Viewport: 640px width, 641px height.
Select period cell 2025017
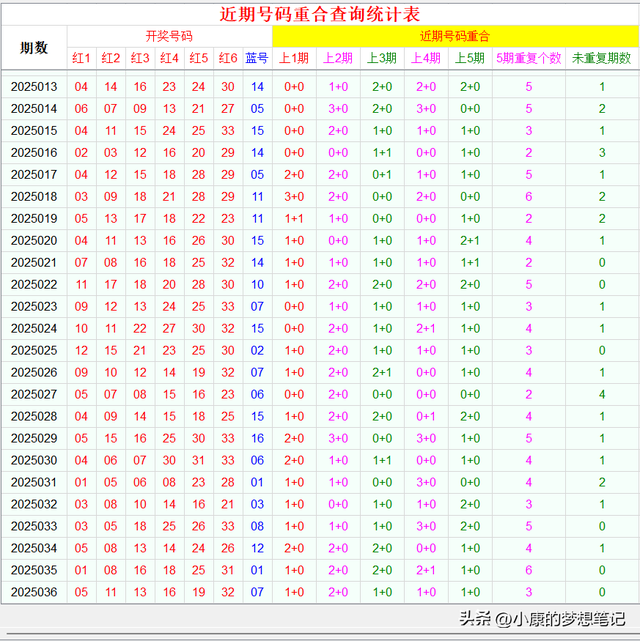[34, 175]
